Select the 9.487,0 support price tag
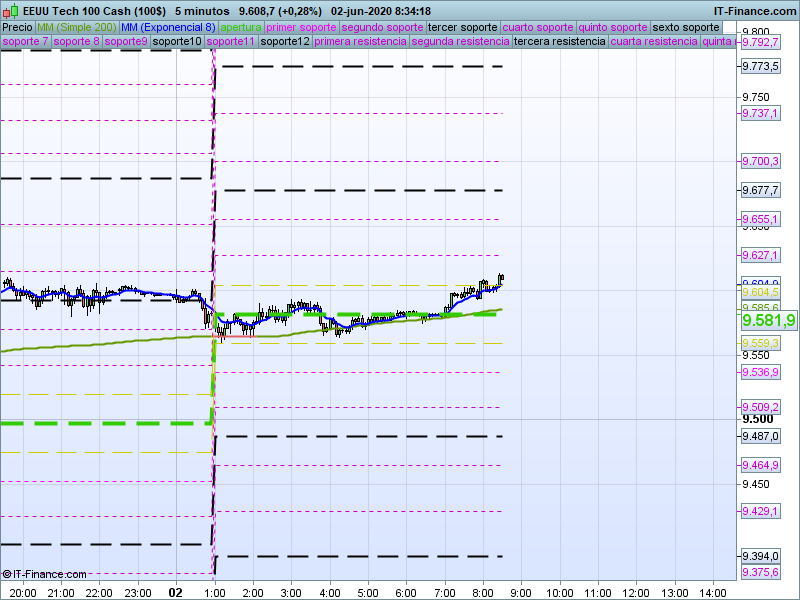Image resolution: width=800 pixels, height=600 pixels. coord(760,436)
